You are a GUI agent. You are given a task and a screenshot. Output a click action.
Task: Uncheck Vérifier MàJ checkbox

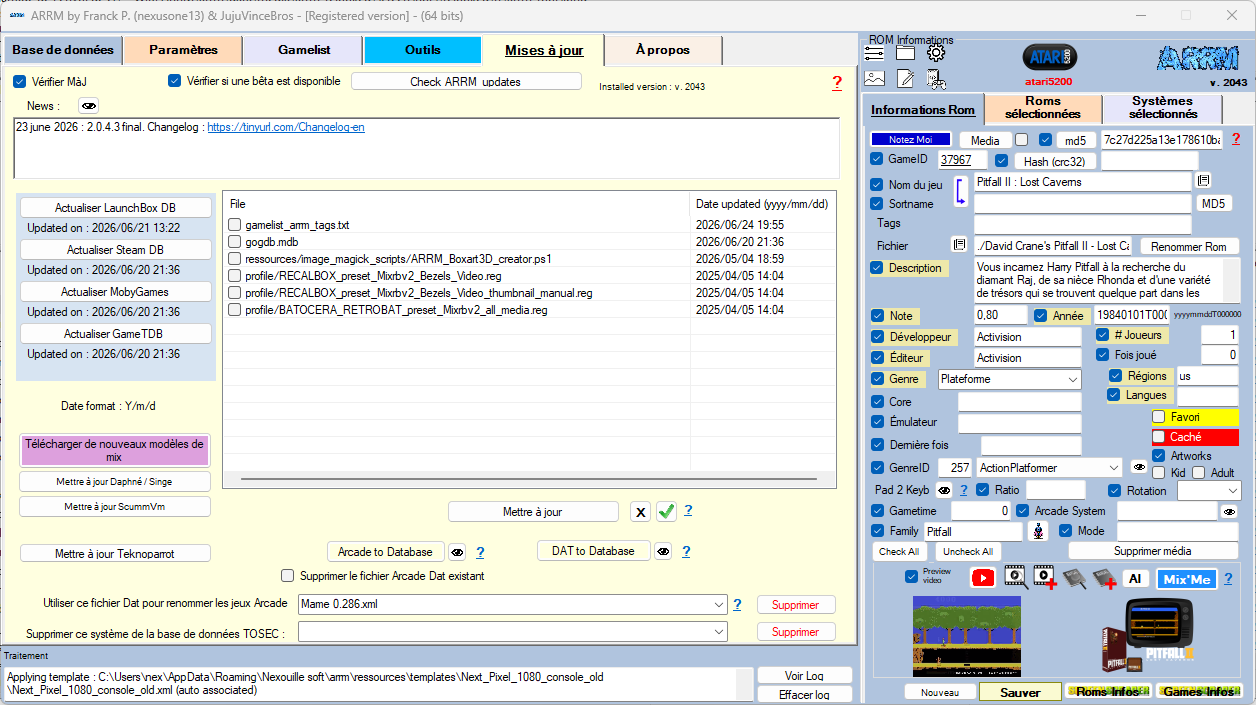[x=19, y=82]
